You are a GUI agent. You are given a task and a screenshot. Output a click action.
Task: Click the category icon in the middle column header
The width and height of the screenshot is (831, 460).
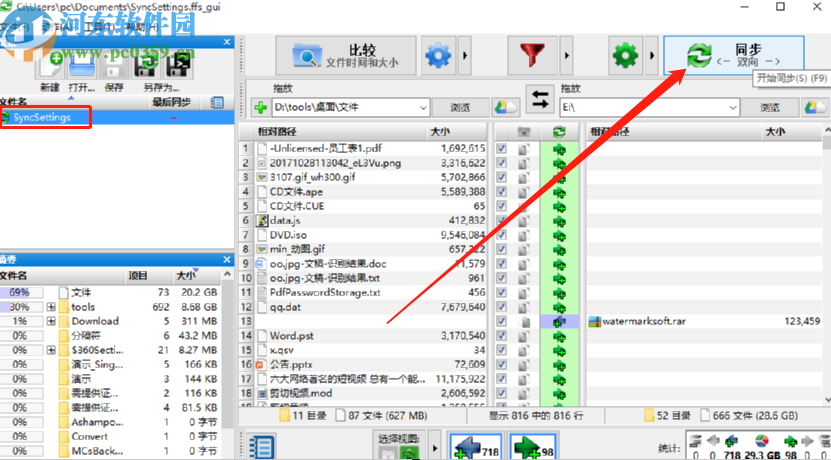coord(524,131)
